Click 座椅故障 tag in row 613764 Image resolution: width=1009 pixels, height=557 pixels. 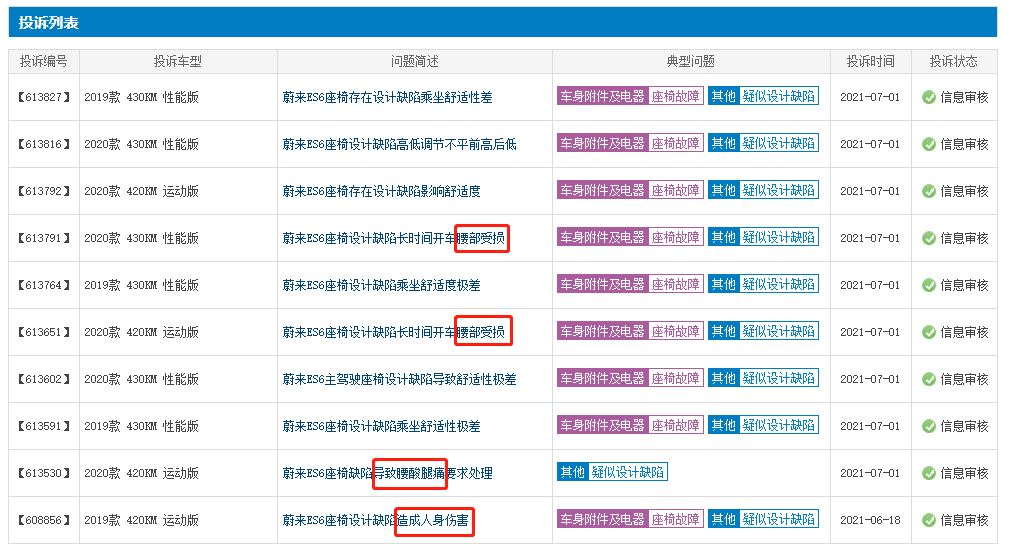[676, 284]
